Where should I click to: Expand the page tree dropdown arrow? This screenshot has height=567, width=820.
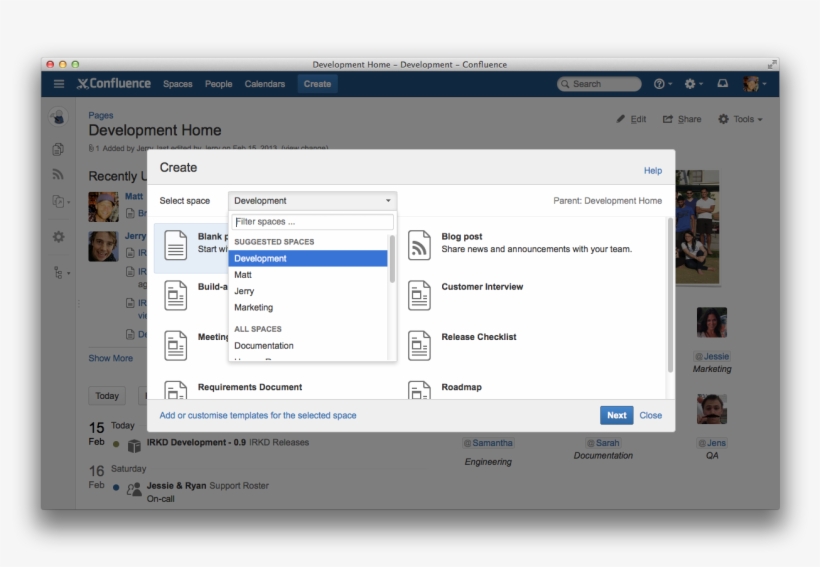[69, 273]
